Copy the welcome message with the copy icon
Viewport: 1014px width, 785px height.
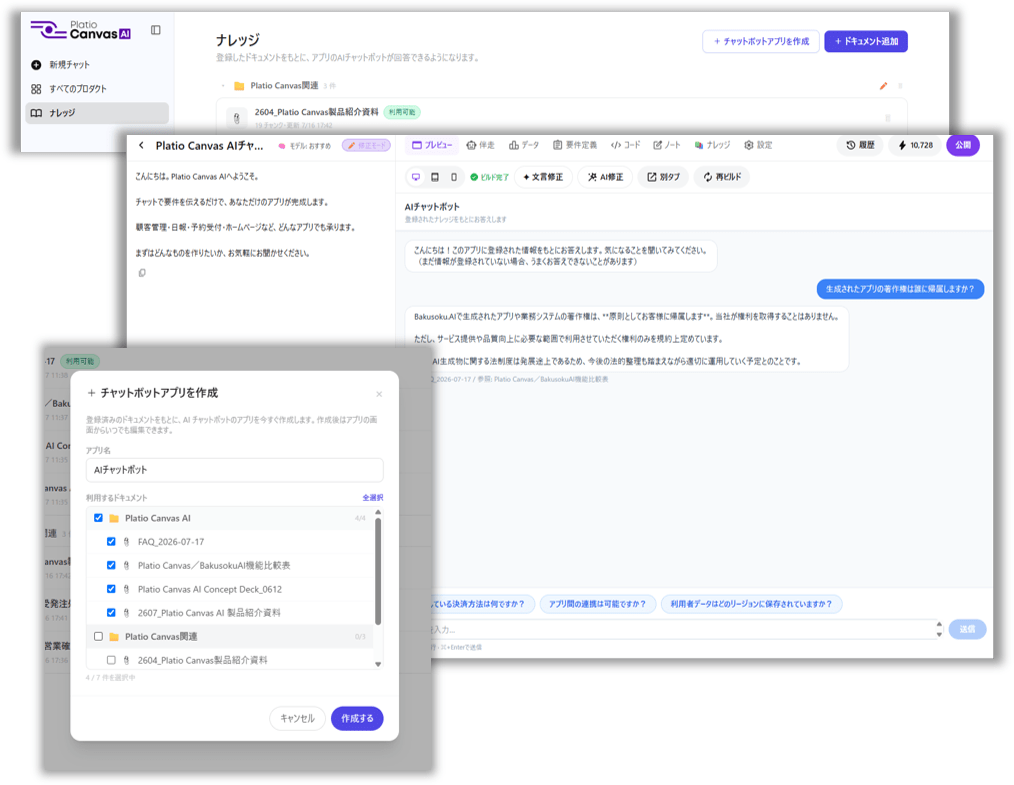(x=142, y=273)
